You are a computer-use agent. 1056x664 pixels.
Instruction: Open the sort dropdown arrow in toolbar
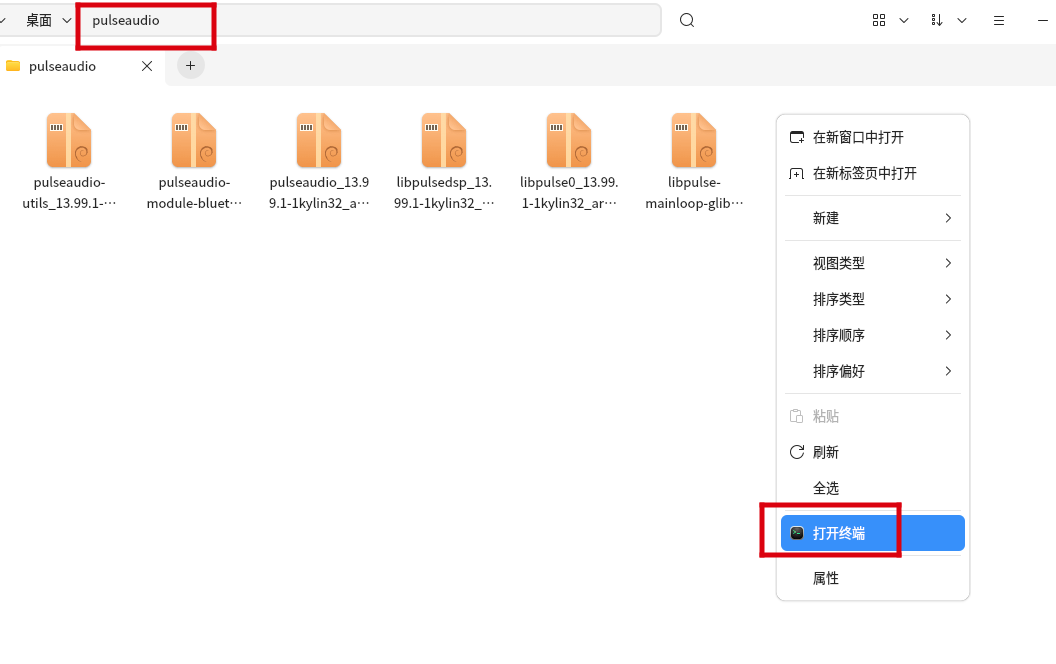(962, 19)
